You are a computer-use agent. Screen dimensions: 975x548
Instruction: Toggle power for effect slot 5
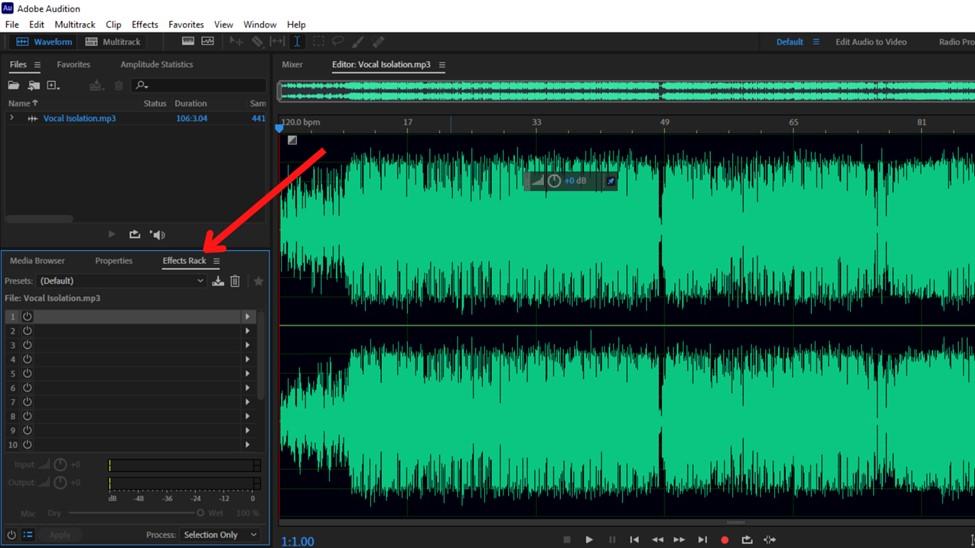click(x=27, y=373)
